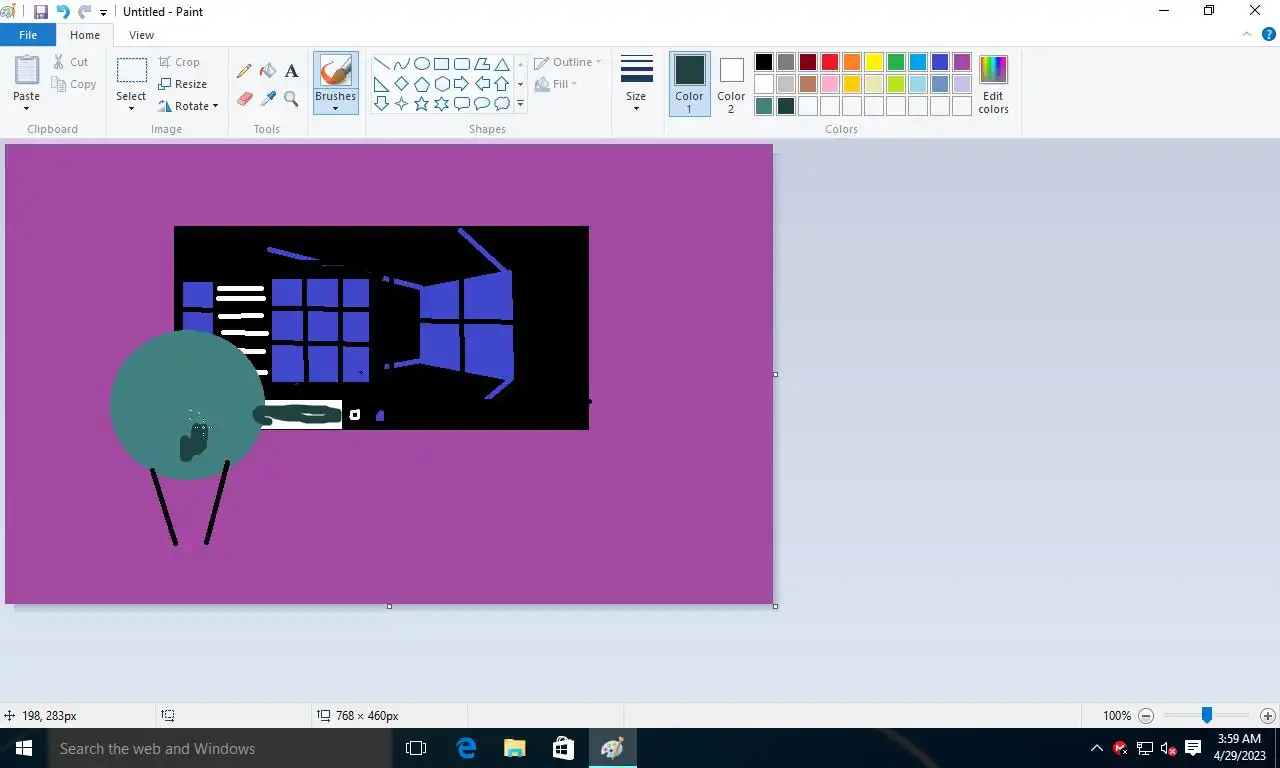Viewport: 1280px width, 768px height.
Task: Click the Resize button
Action: click(183, 84)
